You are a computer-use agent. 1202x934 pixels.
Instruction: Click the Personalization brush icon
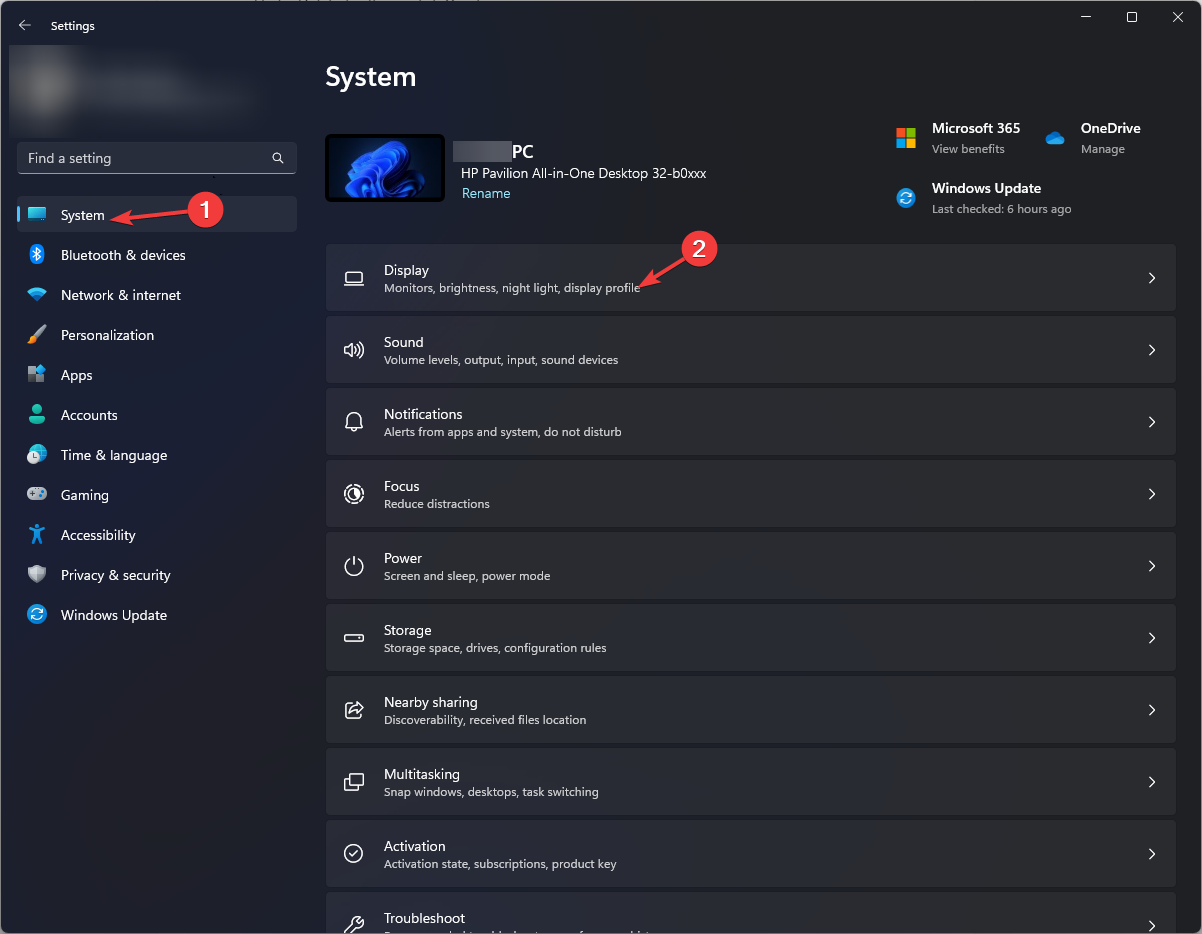point(37,335)
